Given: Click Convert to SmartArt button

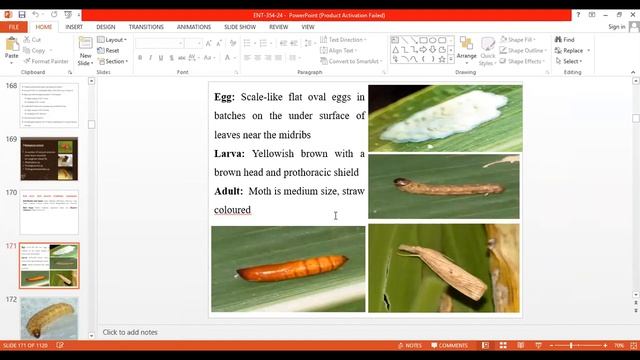Looking at the screenshot, I should pyautogui.click(x=351, y=61).
